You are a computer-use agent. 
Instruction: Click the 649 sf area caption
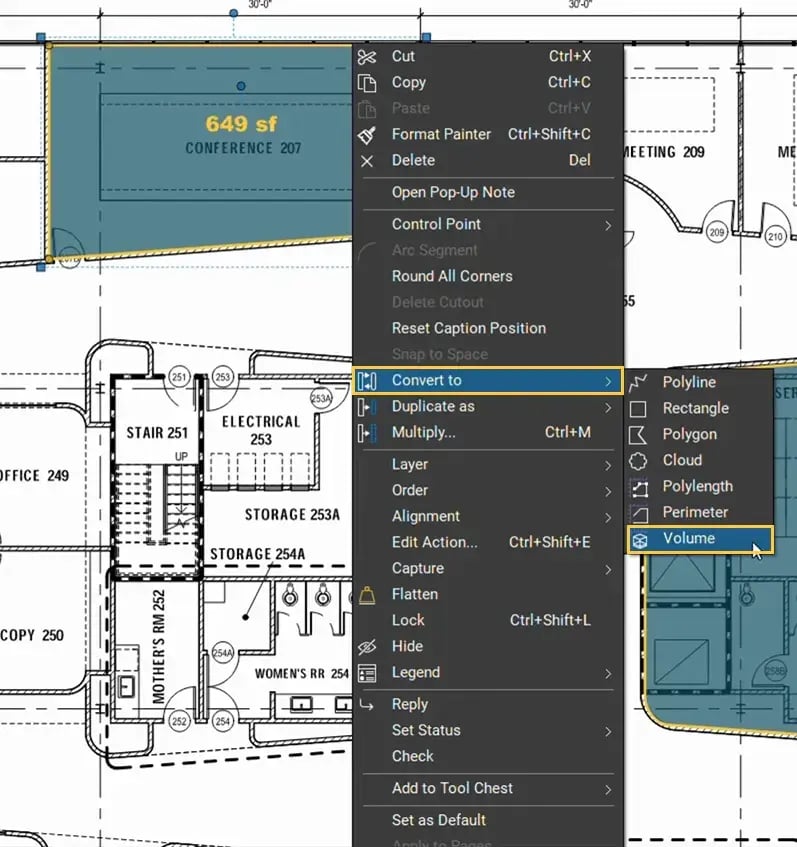point(241,124)
